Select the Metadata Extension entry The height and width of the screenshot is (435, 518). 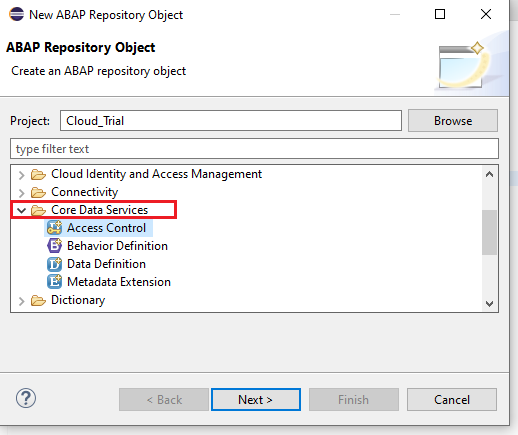point(119,282)
